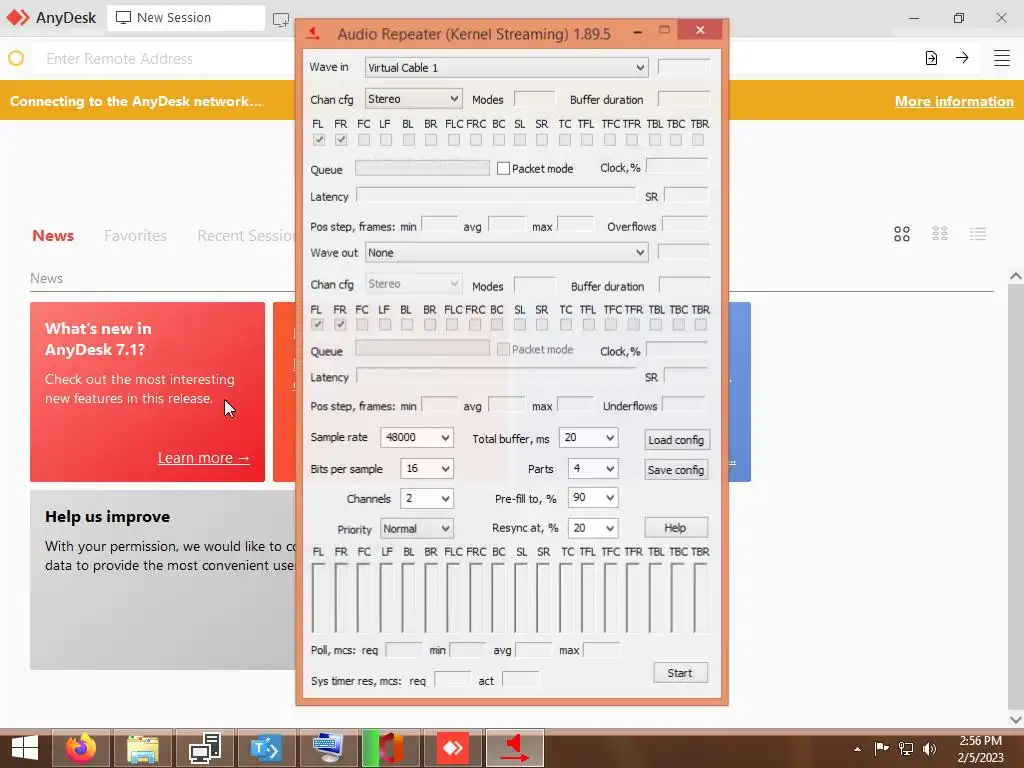Open the keyboard monitor taskbar icon
Screen dimensions: 1024x768
tap(328, 748)
